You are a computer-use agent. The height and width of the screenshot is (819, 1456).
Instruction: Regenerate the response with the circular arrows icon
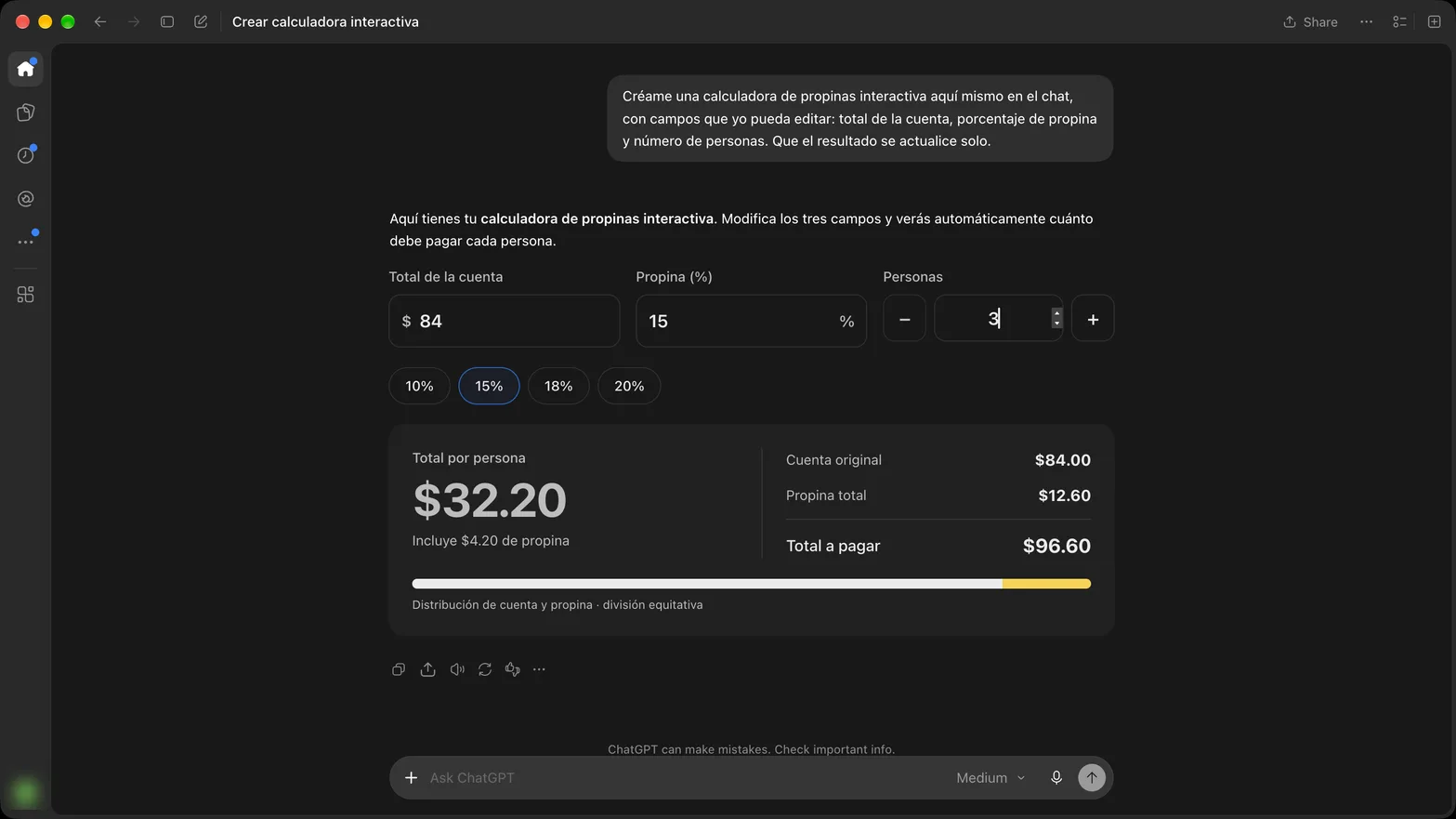point(485,669)
